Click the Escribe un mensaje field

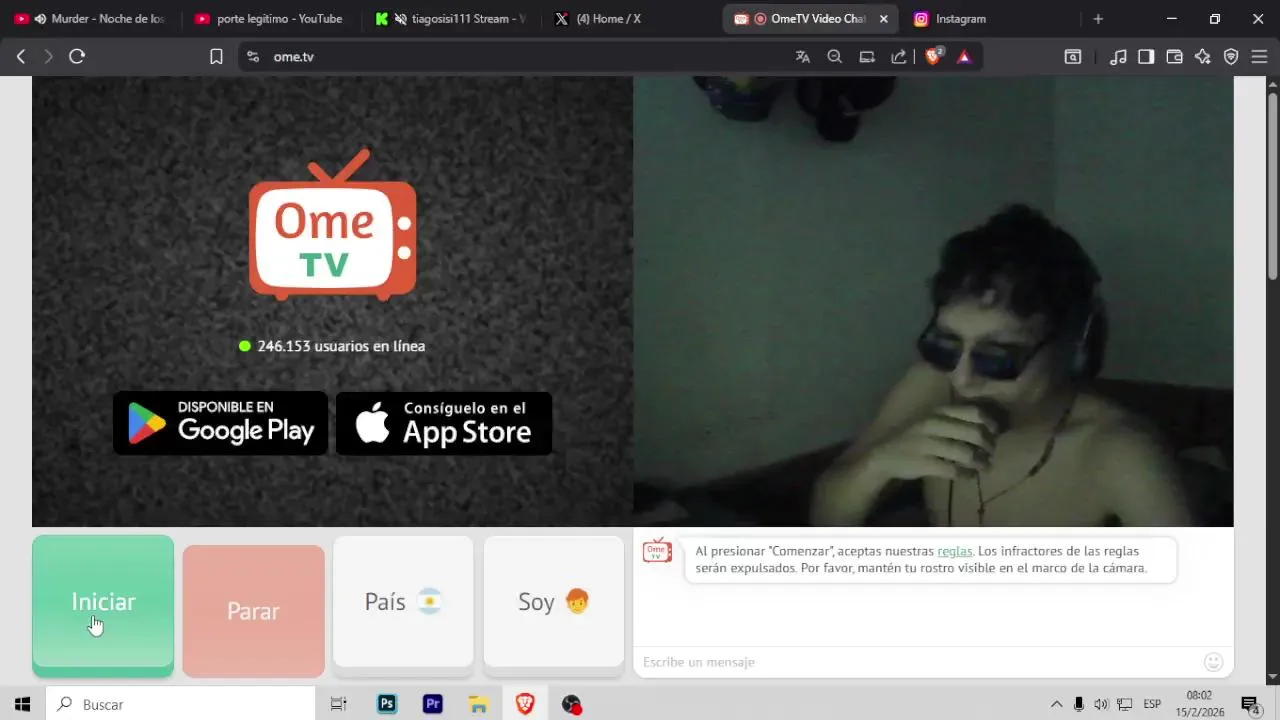[x=920, y=662]
